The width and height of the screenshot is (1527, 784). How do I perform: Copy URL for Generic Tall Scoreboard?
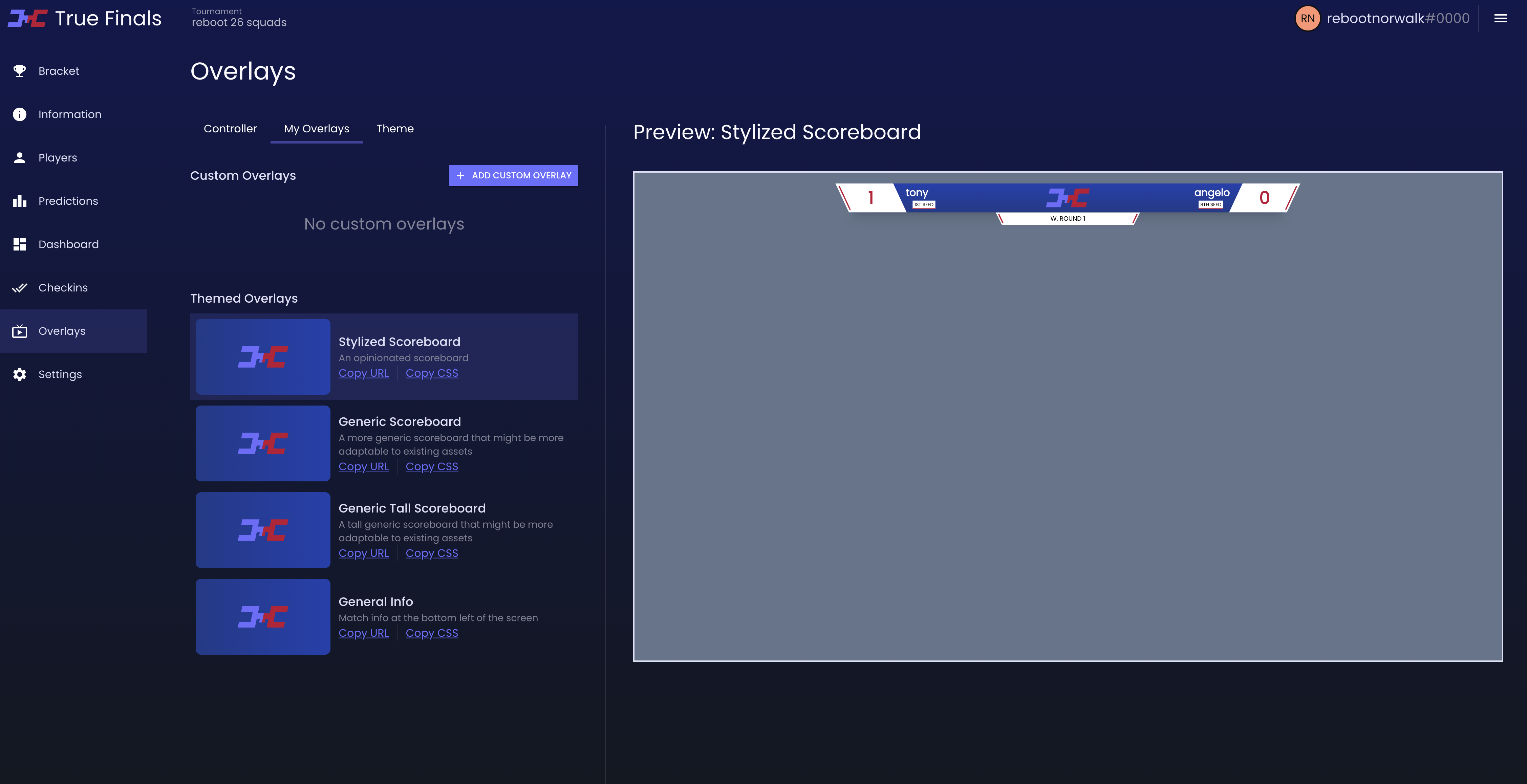363,553
